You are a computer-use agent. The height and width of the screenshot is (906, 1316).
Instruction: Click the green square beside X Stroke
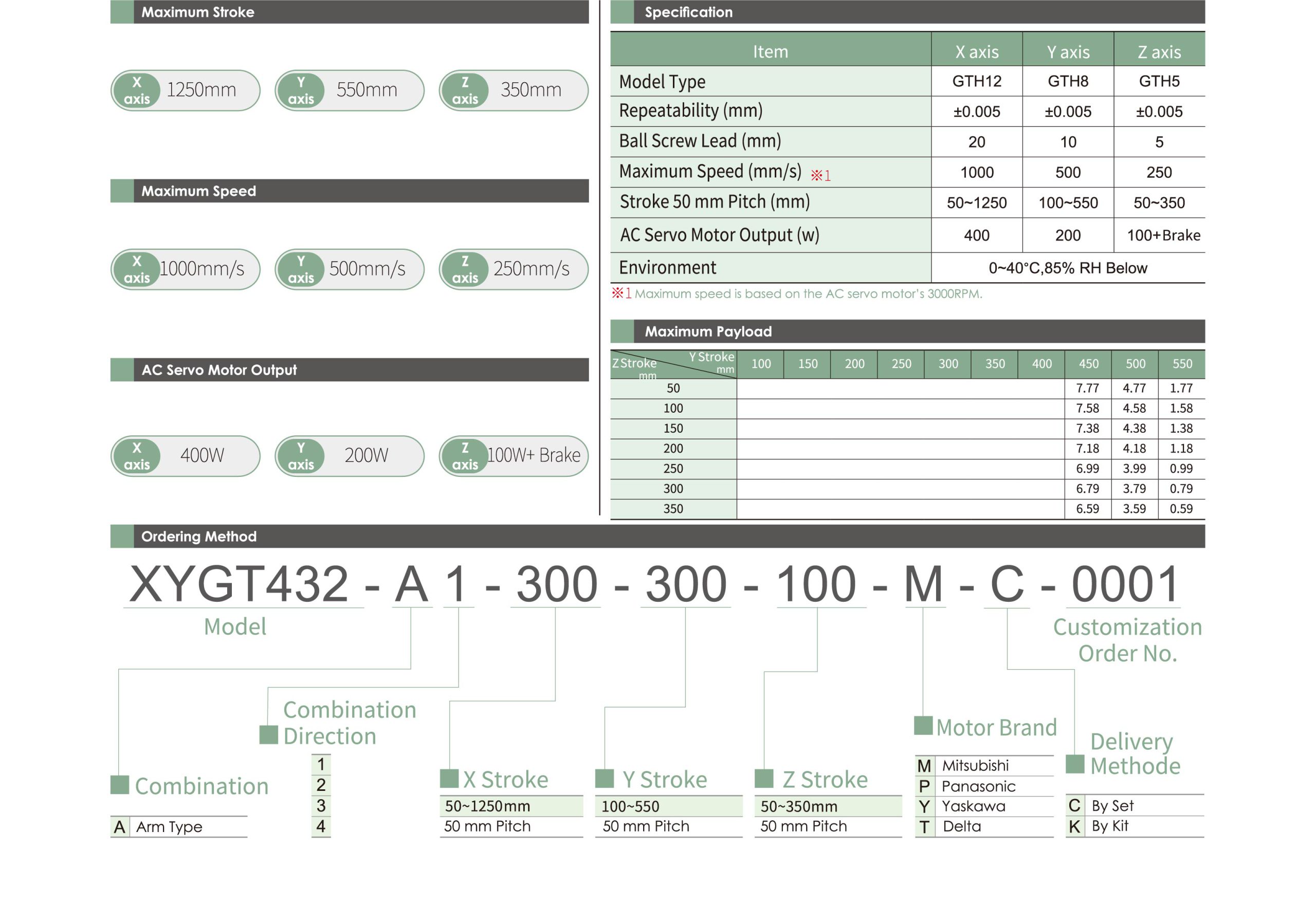449,778
